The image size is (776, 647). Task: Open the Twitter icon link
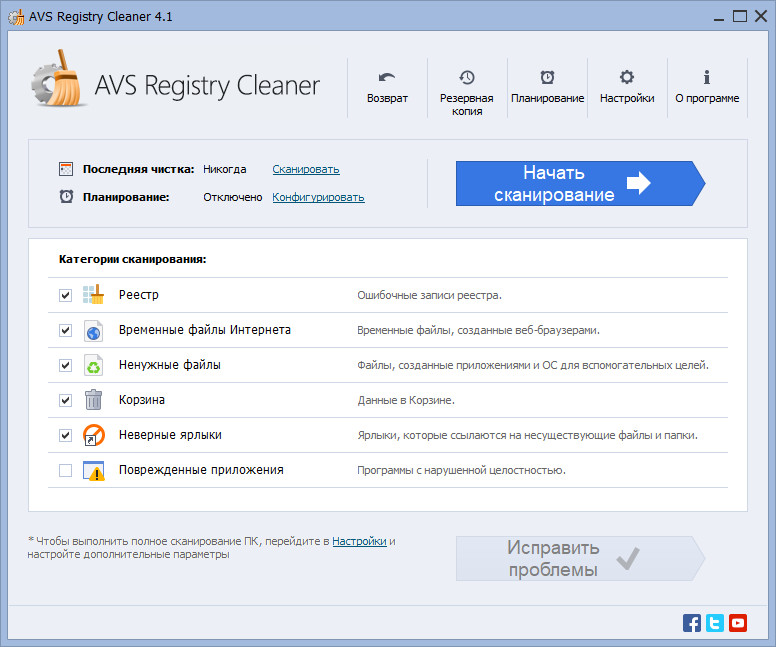tap(715, 623)
